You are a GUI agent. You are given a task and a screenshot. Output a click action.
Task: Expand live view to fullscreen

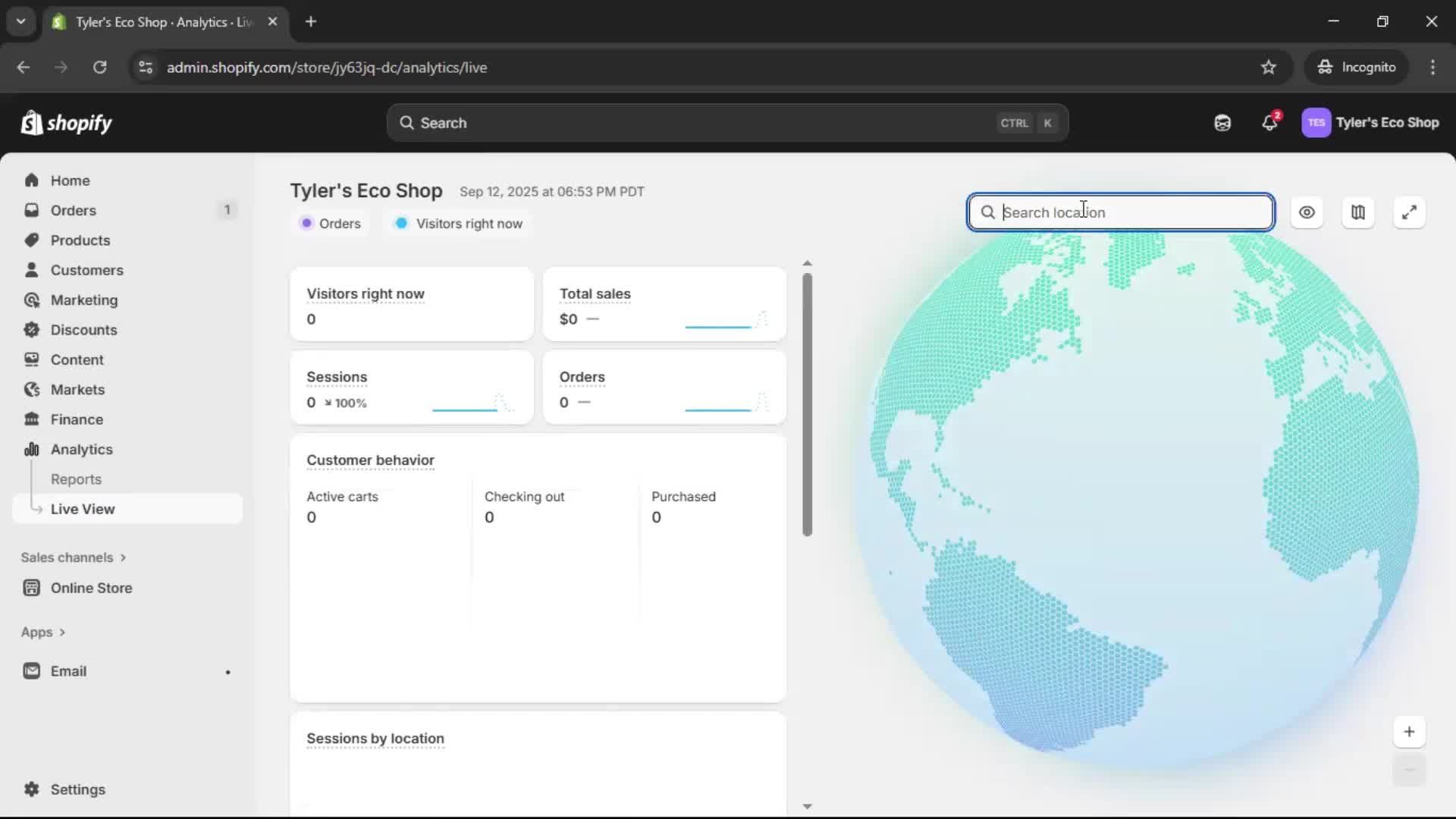(1409, 212)
